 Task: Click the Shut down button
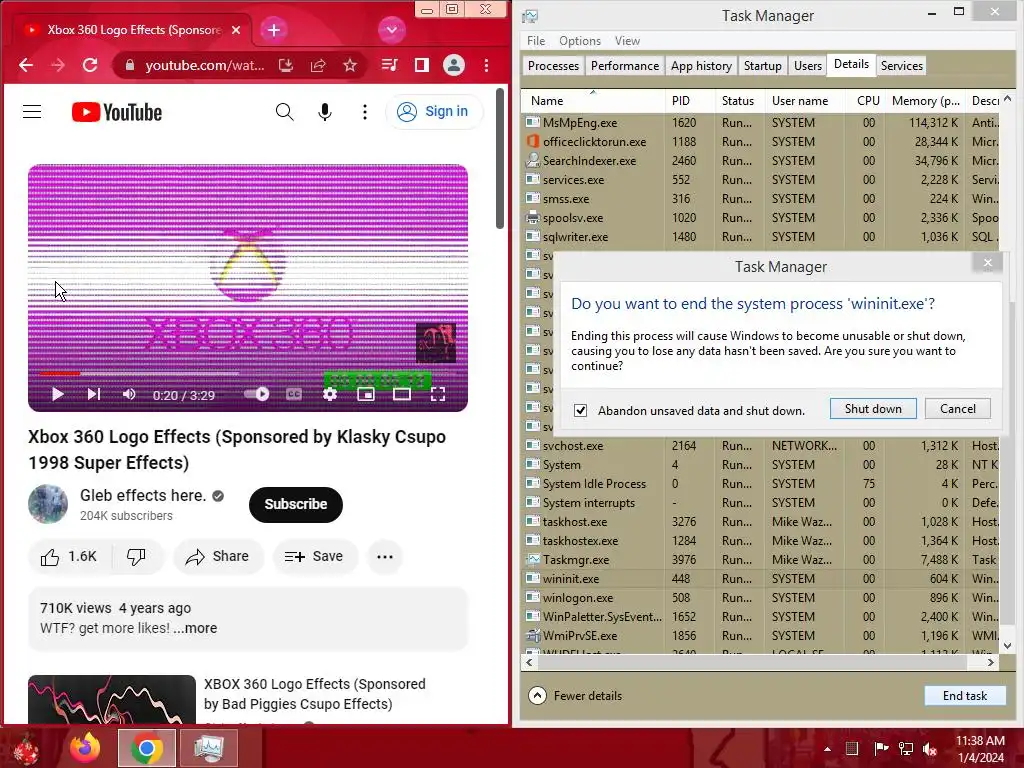(873, 409)
